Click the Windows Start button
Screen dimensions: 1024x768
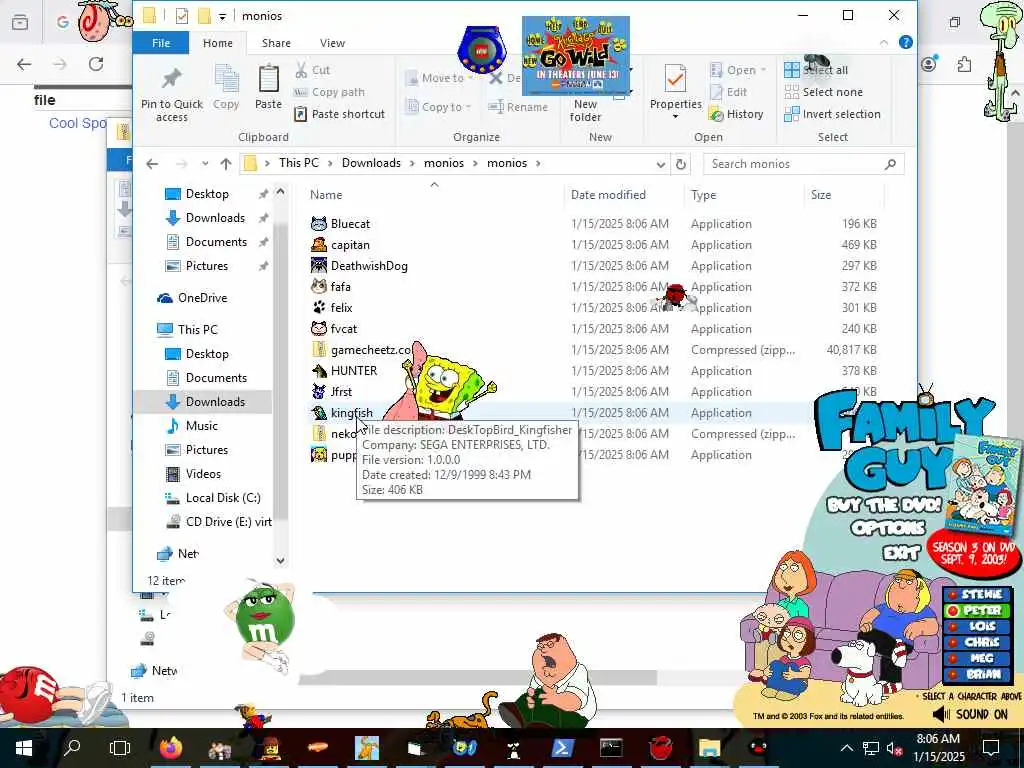[24, 748]
